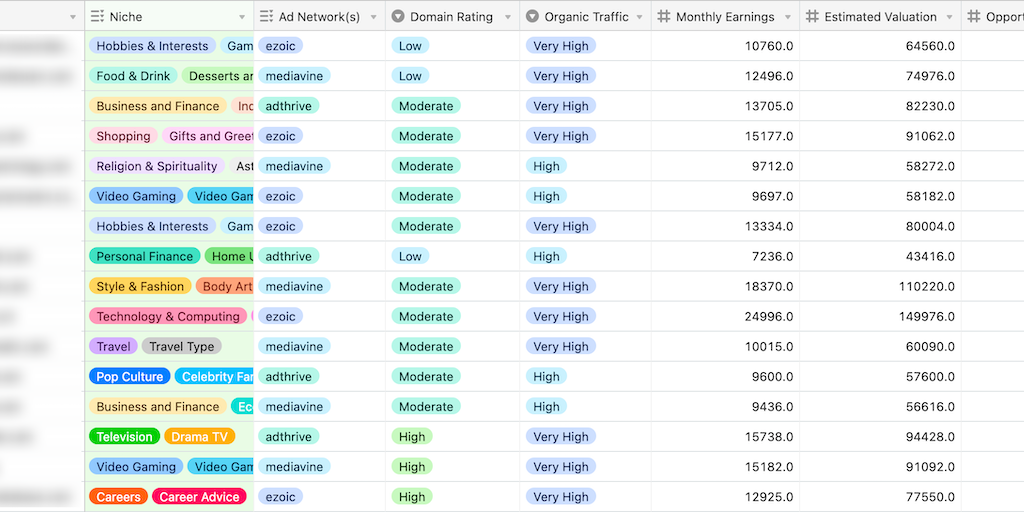Open the Organic Traffic column dropdown arrow
1024x512 pixels.
pyautogui.click(x=640, y=17)
